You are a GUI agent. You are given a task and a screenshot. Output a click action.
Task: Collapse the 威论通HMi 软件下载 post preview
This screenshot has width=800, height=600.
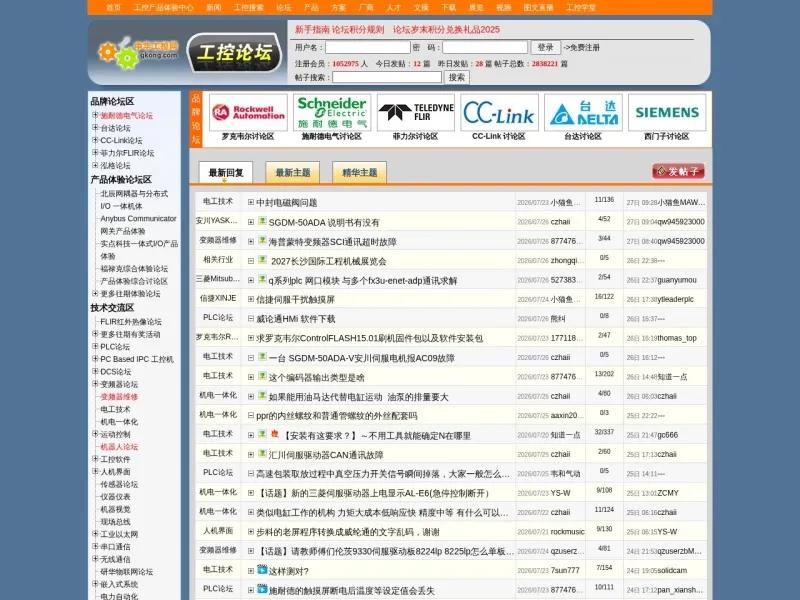click(251, 318)
